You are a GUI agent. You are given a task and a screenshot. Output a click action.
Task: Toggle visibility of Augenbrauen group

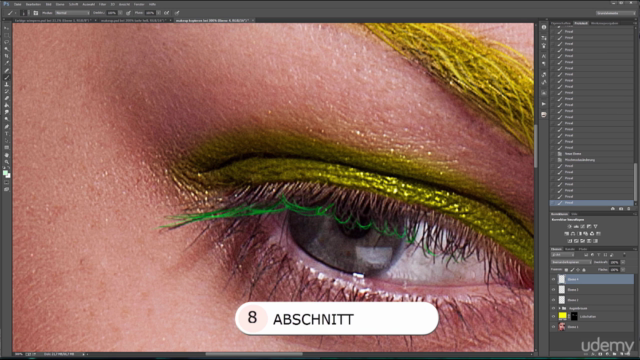(x=553, y=309)
